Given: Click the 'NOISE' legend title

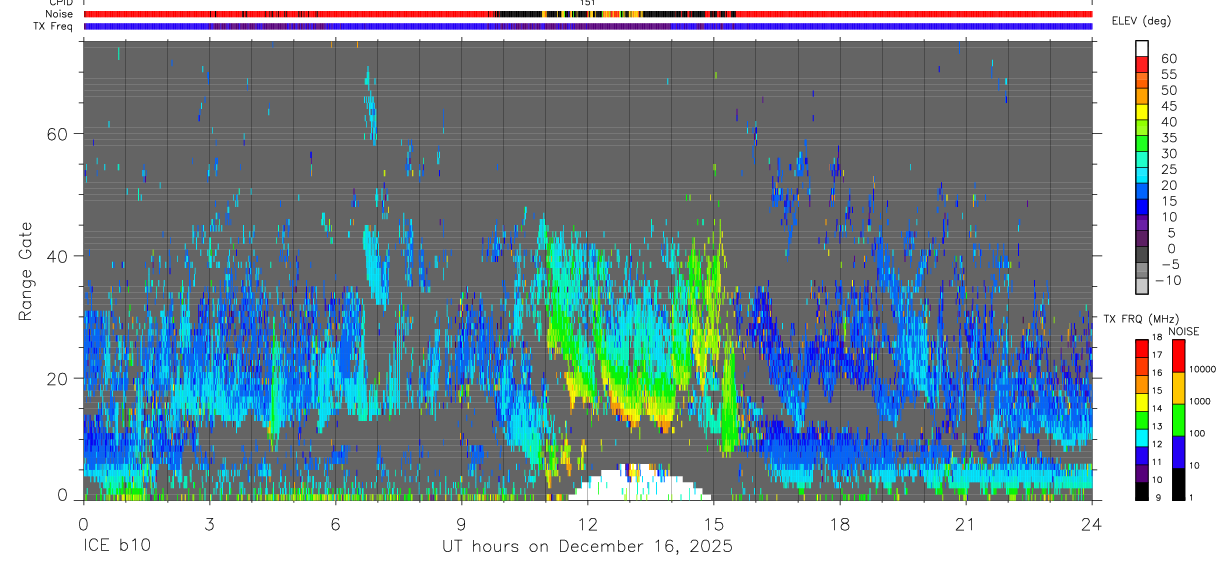Looking at the screenshot, I should [1182, 331].
